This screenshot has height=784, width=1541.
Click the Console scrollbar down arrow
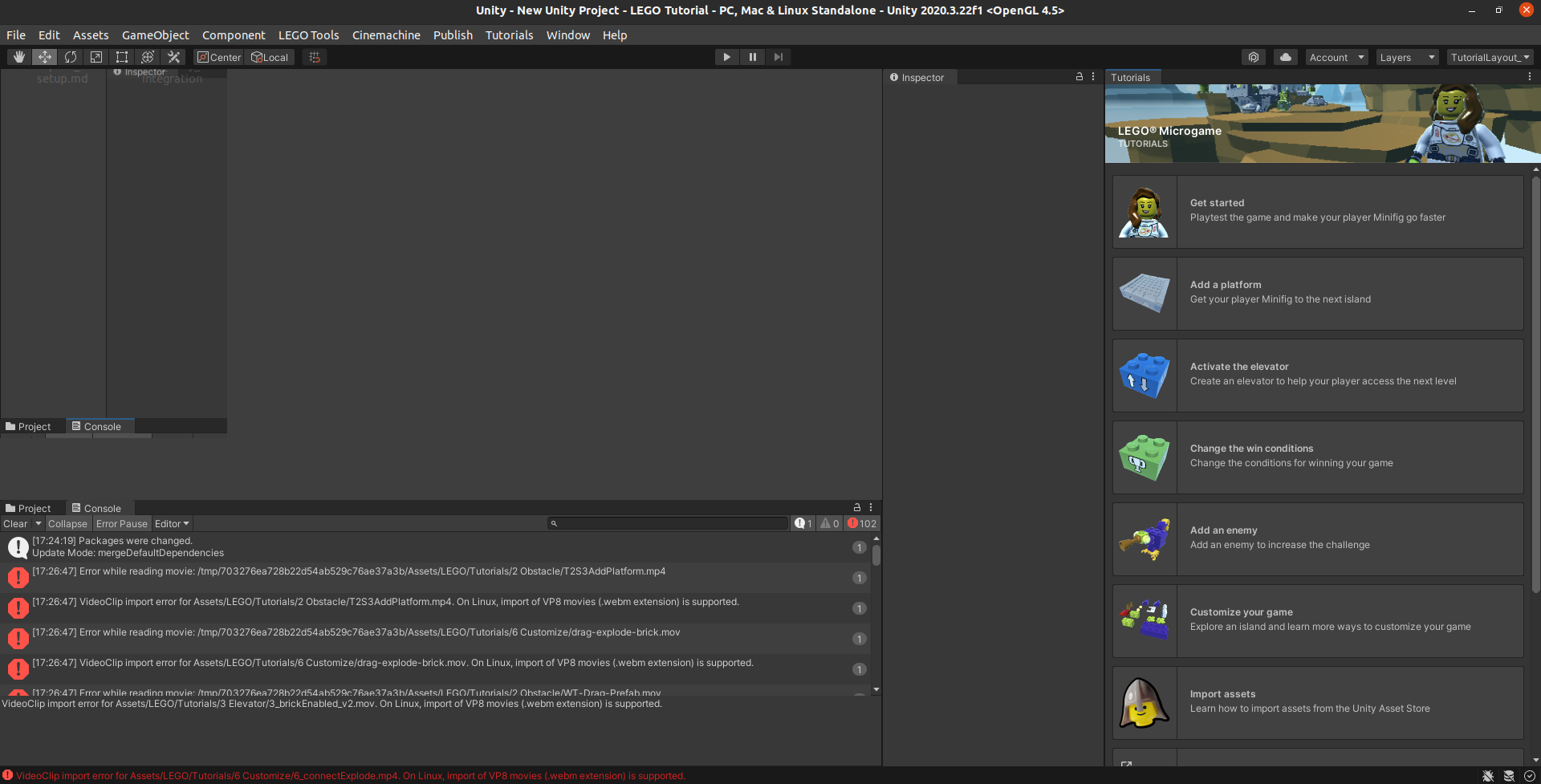tap(876, 689)
